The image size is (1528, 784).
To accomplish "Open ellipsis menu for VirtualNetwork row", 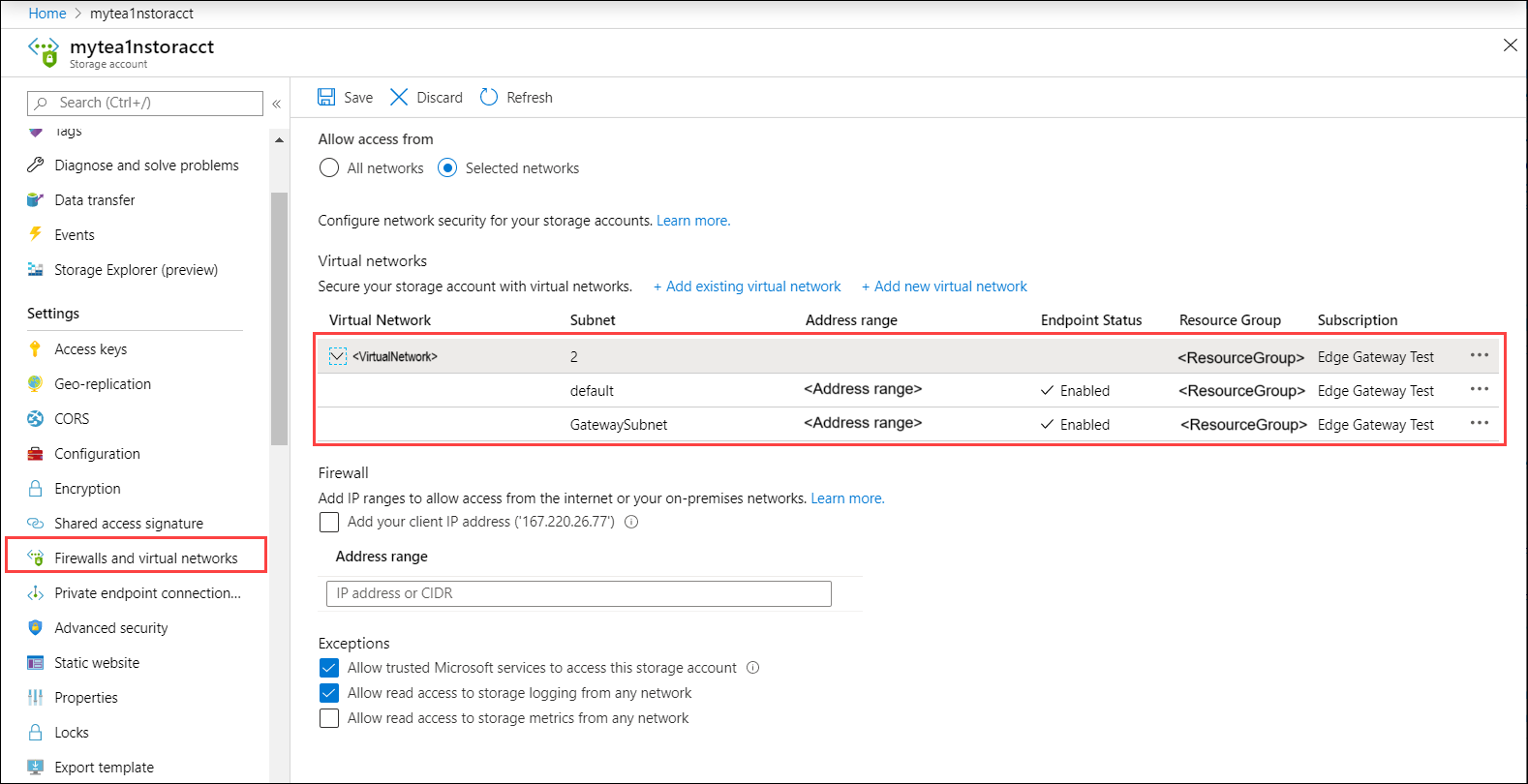I will (x=1480, y=355).
